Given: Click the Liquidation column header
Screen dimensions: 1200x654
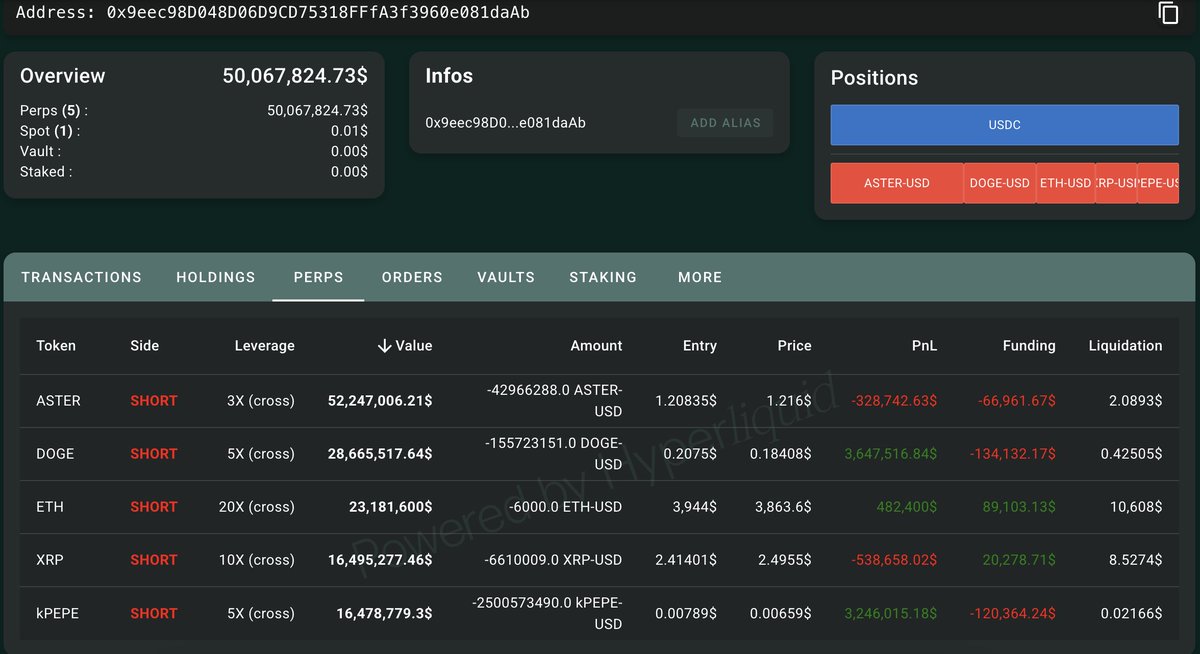Looking at the screenshot, I should pos(1125,345).
